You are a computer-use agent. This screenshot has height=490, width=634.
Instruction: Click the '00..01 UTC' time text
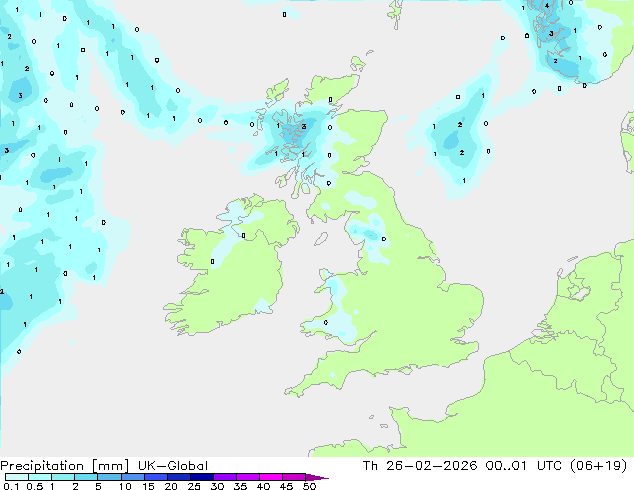click(524, 466)
